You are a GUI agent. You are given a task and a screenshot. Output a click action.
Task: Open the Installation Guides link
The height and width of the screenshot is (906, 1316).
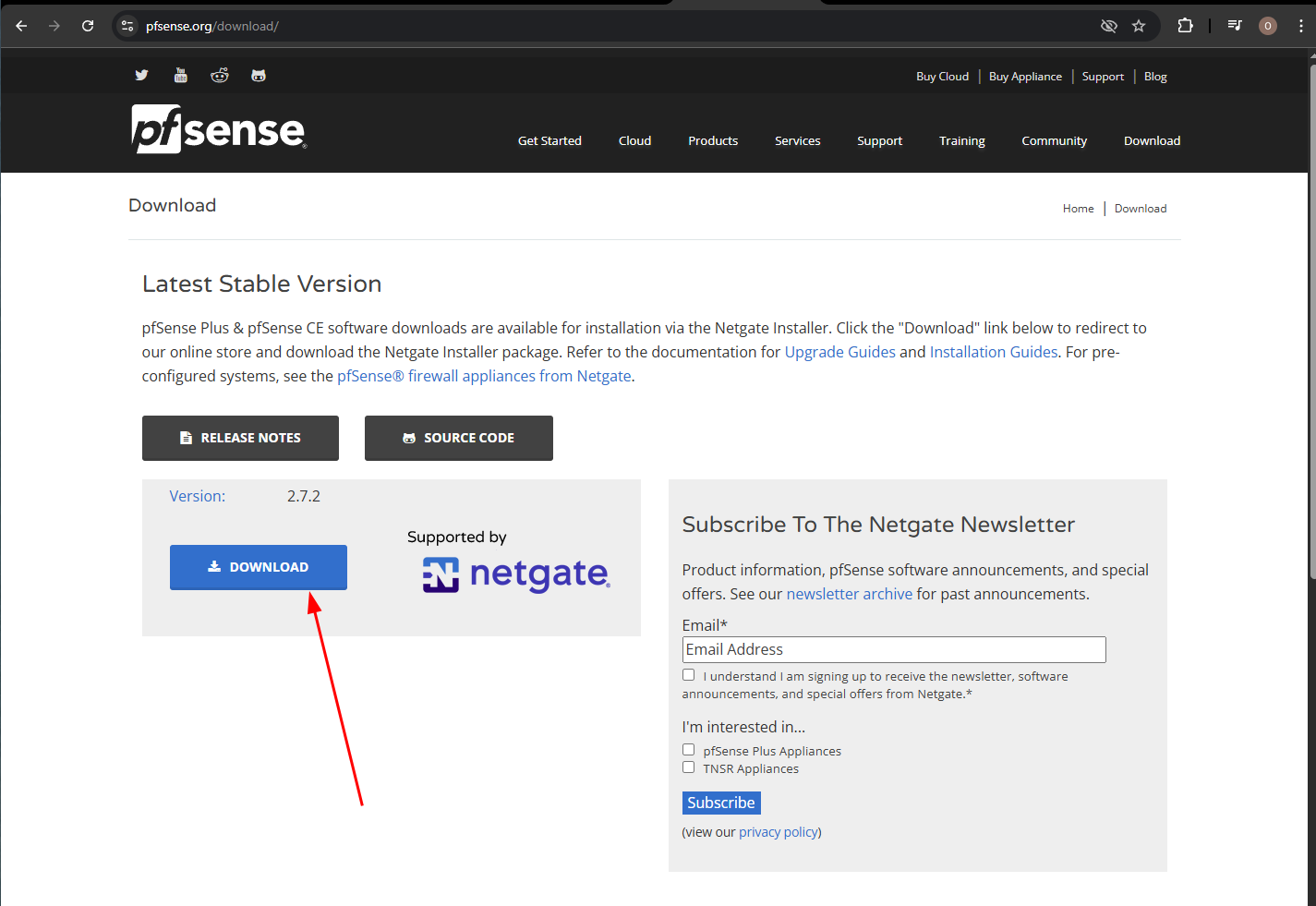click(x=994, y=352)
